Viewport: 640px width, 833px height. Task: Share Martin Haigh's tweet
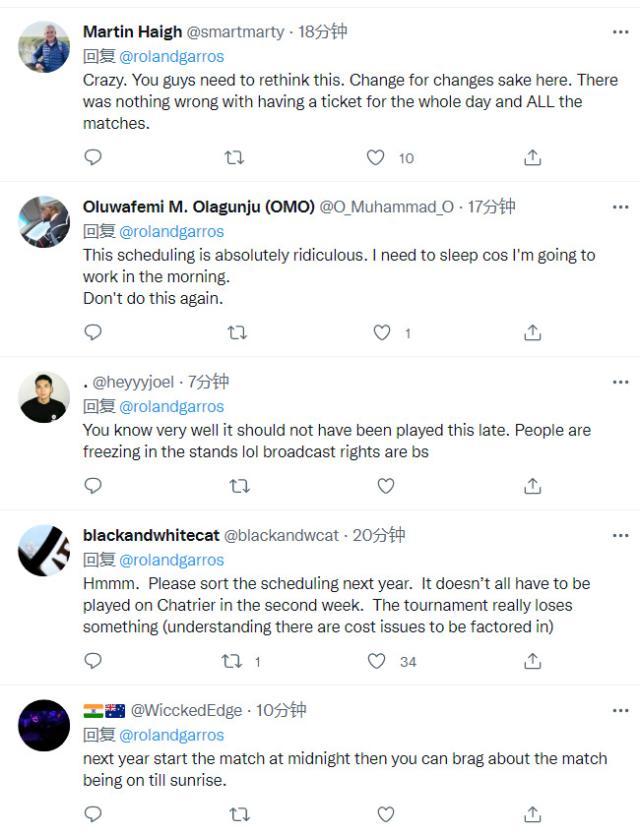click(x=533, y=157)
